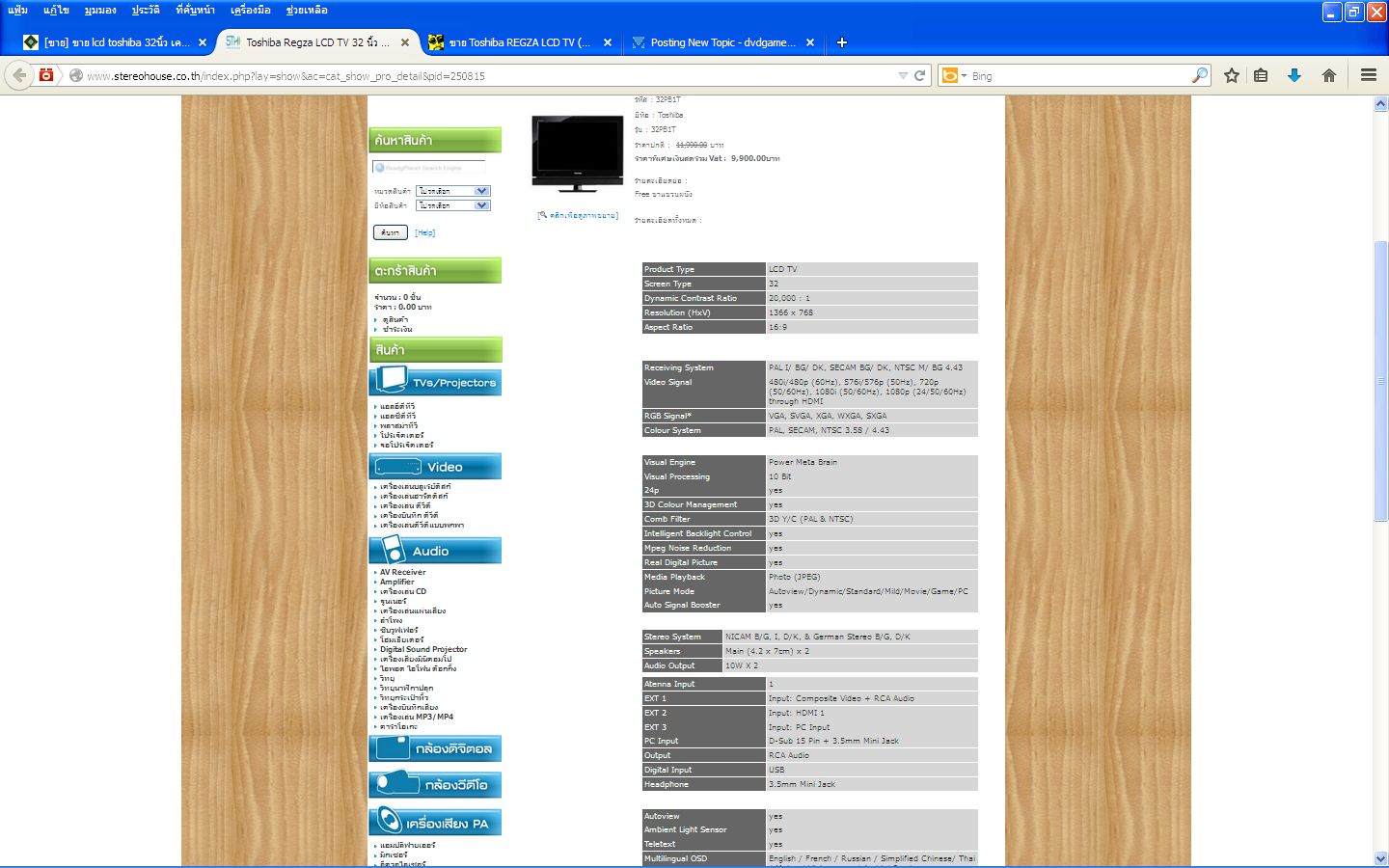1389x868 pixels.
Task: Close the 'Toshiba Regza LCD TV 32 นิ้ว' tab
Action: point(405,42)
